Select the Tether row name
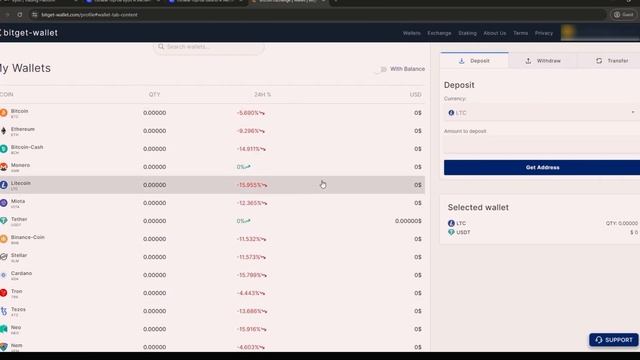Viewport: 640px width, 360px height. [x=19, y=219]
